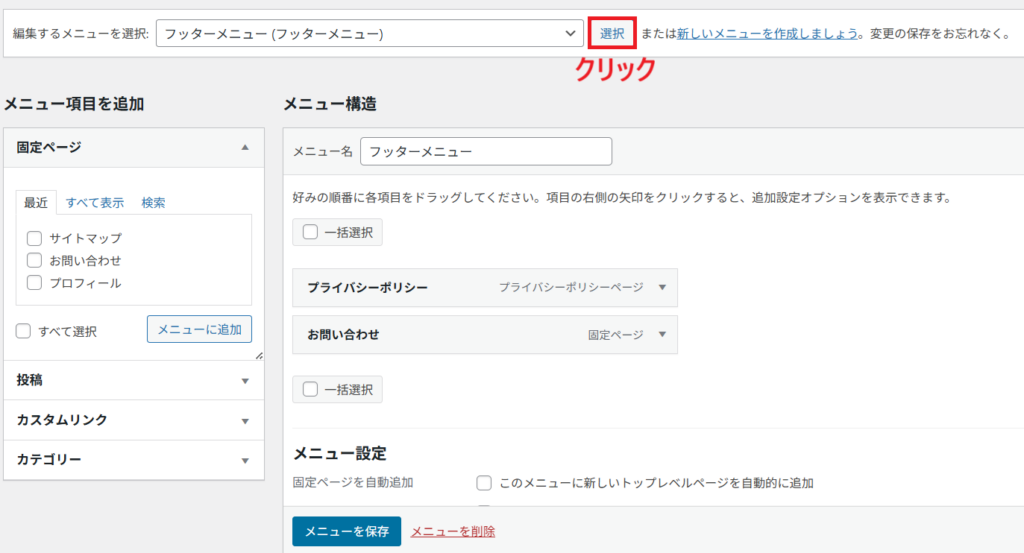Open the menu selection dropdown
The width and height of the screenshot is (1024, 553).
(369, 33)
